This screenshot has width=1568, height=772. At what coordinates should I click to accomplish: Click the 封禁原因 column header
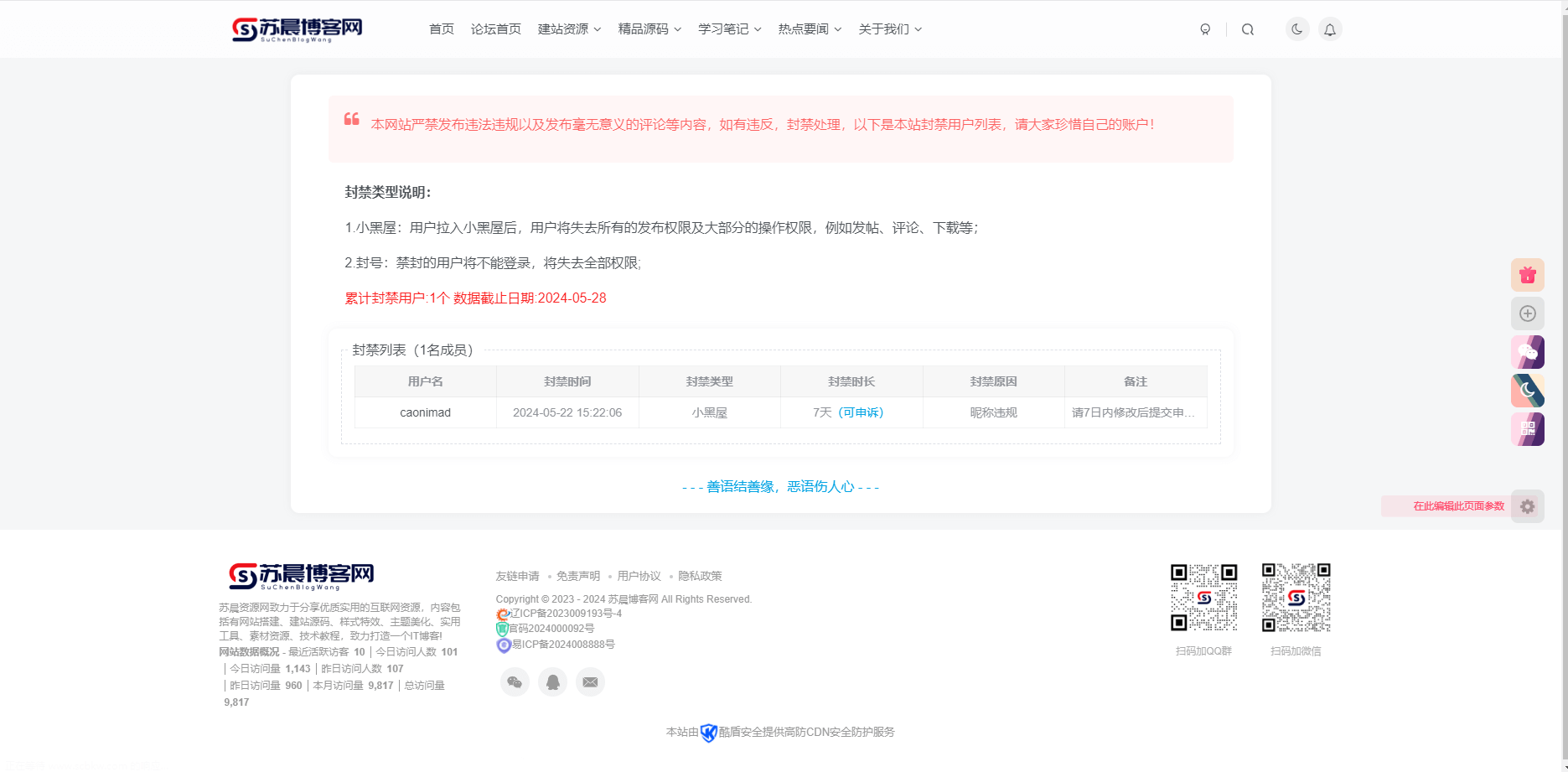994,381
